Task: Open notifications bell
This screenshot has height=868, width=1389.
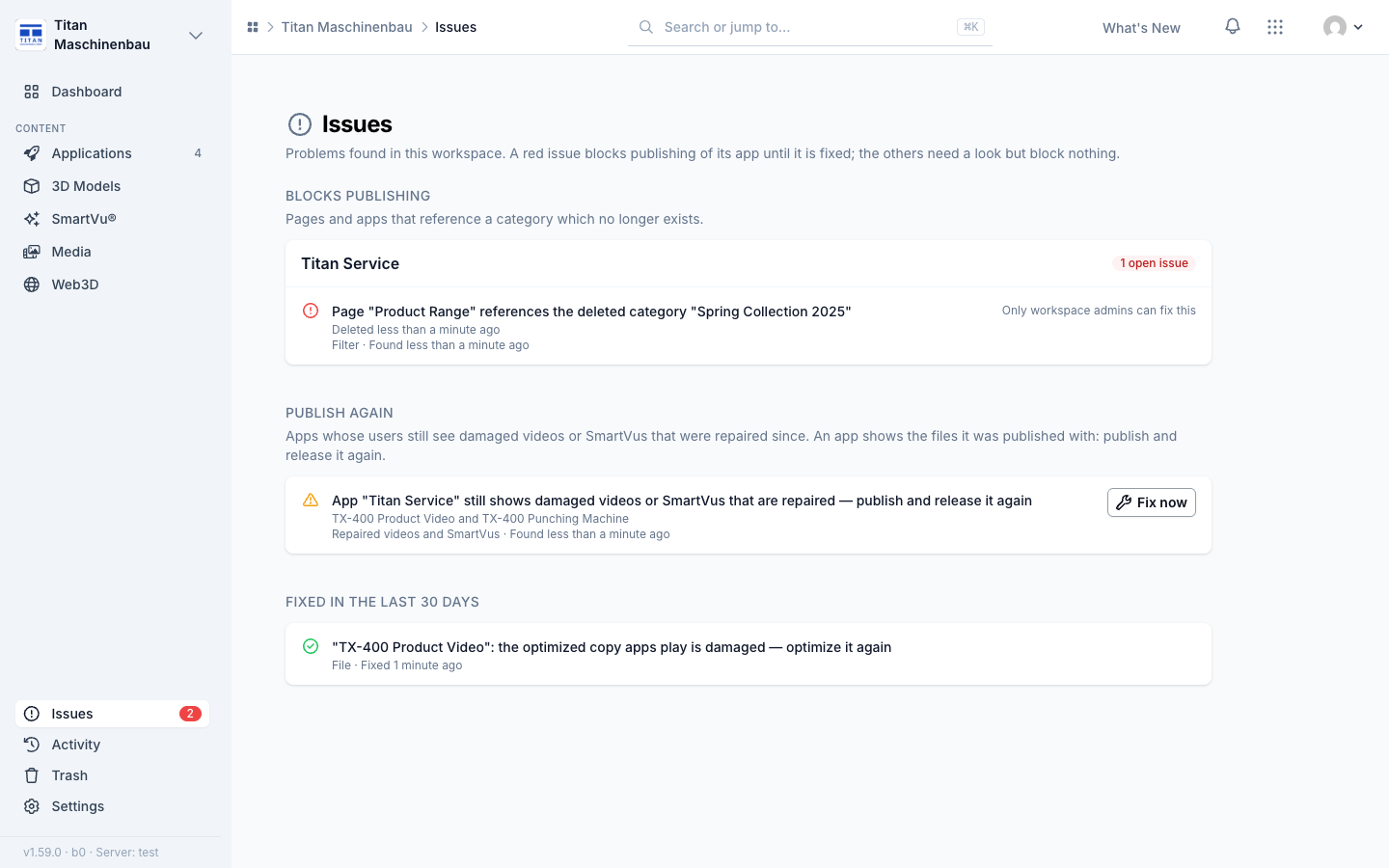Action: coord(1233,27)
